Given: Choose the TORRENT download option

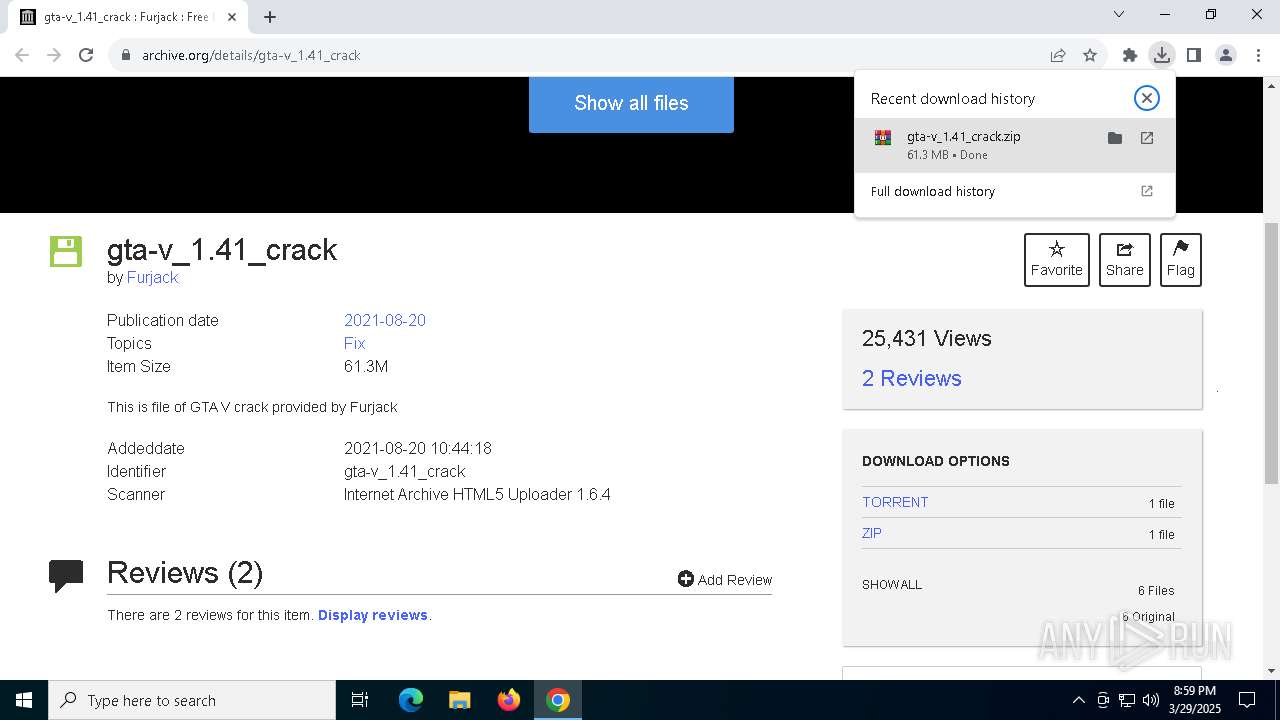Looking at the screenshot, I should pyautogui.click(x=895, y=502).
